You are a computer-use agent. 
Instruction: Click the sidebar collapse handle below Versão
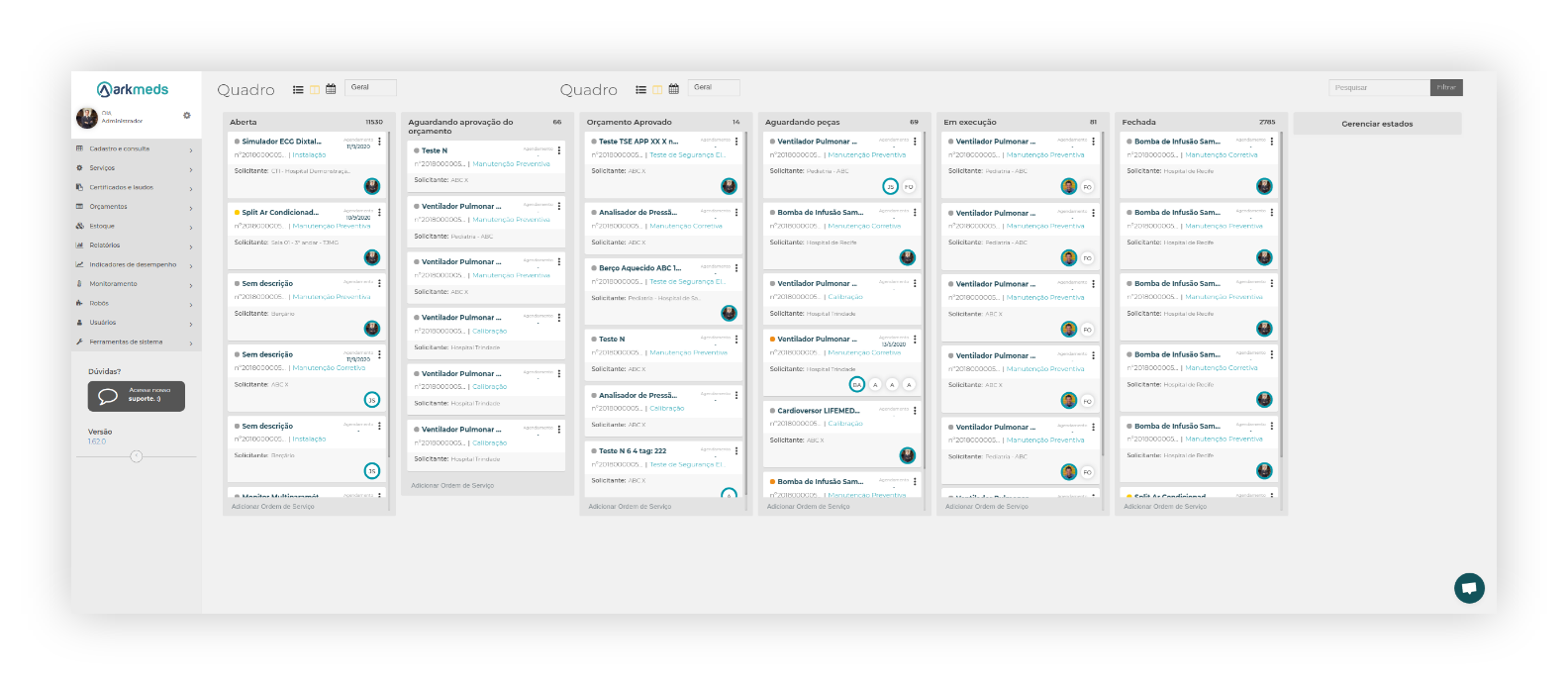tap(137, 456)
